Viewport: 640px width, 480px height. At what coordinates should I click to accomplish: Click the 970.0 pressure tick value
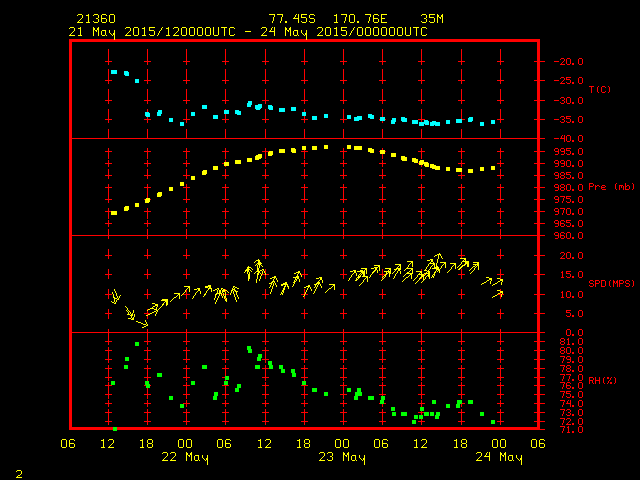[569, 212]
